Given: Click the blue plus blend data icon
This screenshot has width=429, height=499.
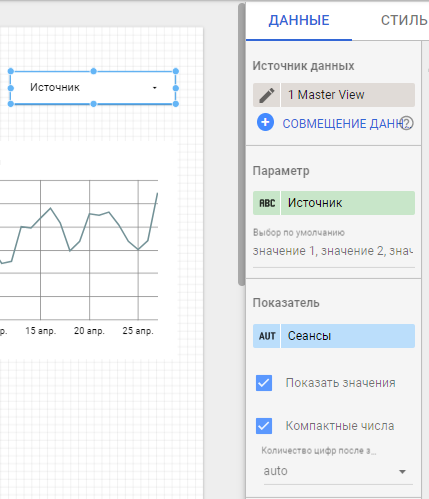Looking at the screenshot, I should click(265, 122).
